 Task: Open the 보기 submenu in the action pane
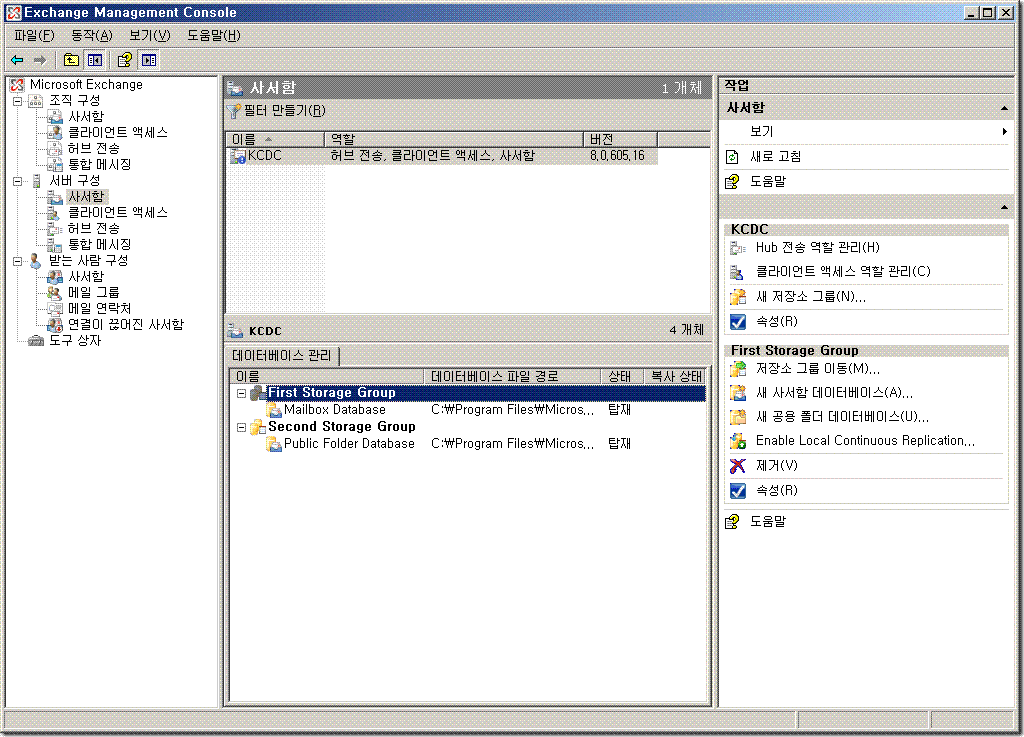[866, 132]
